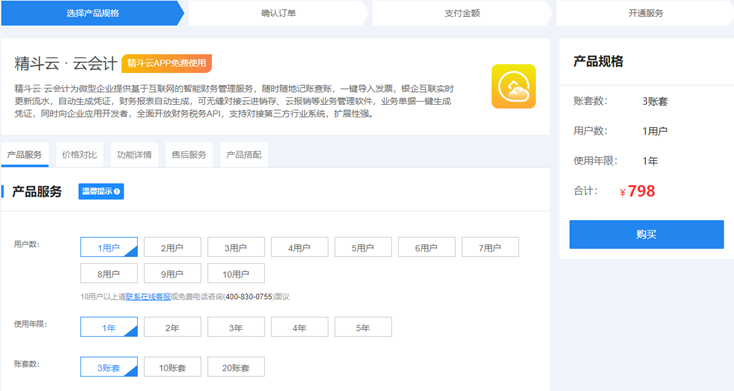Screen dimensions: 734x391
Task: Select the 5用户 option
Action: 363,247
